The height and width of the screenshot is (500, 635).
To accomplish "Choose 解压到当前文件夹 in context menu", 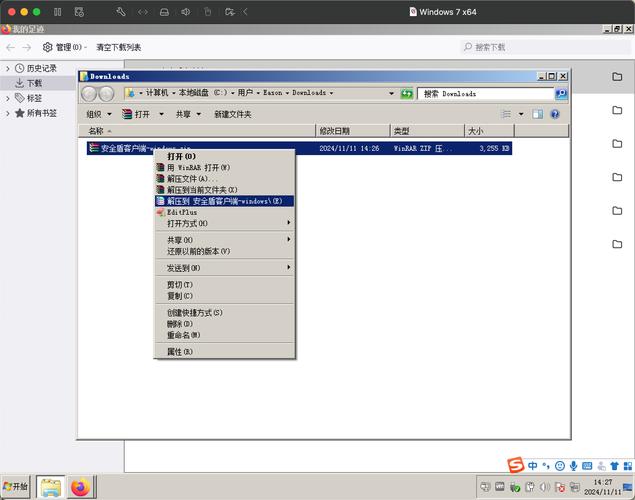I will coord(225,190).
